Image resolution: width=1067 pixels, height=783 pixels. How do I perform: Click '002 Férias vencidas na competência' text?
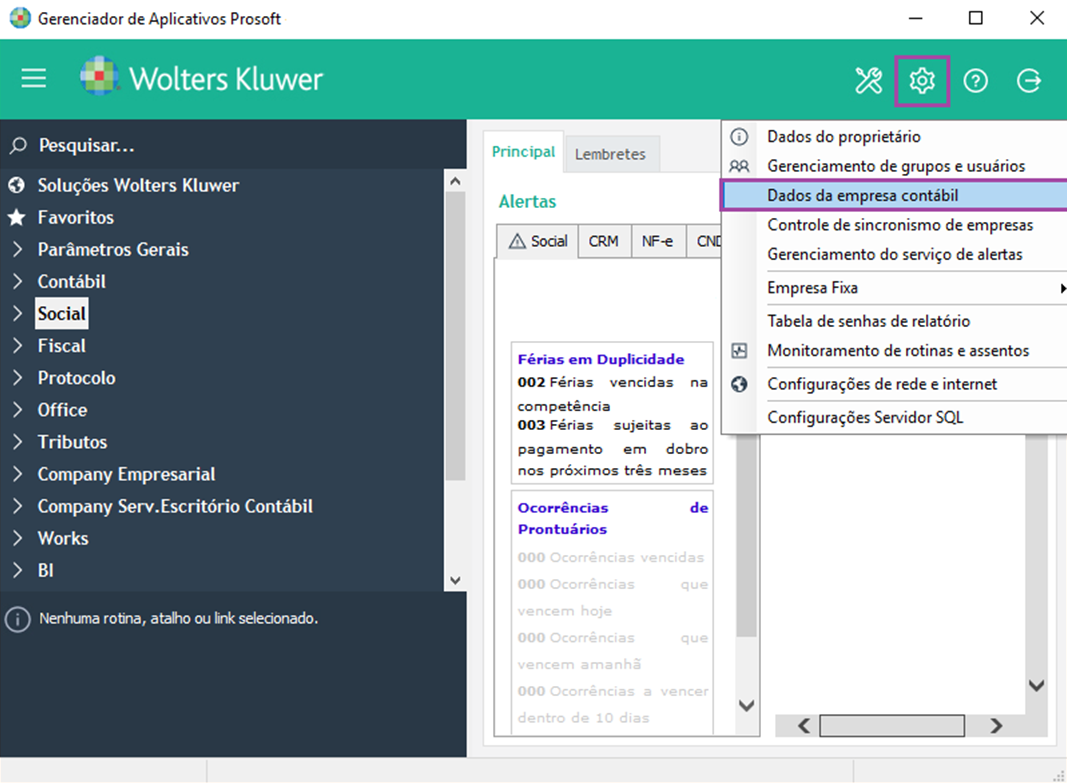click(x=612, y=394)
